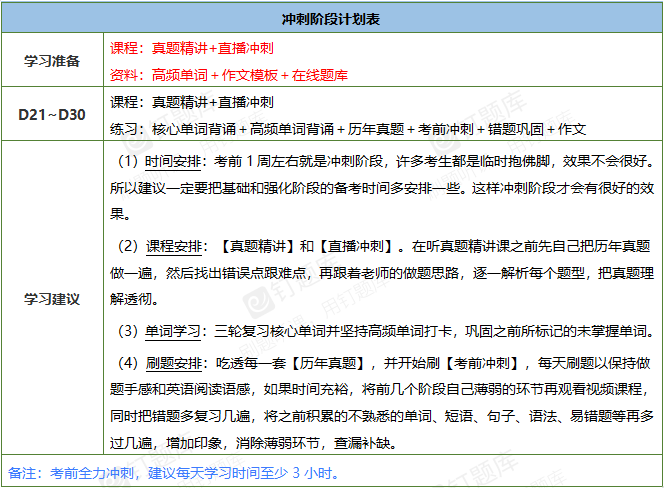Click the underlined heading 课程安排
The width and height of the screenshot is (664, 488).
click(174, 246)
